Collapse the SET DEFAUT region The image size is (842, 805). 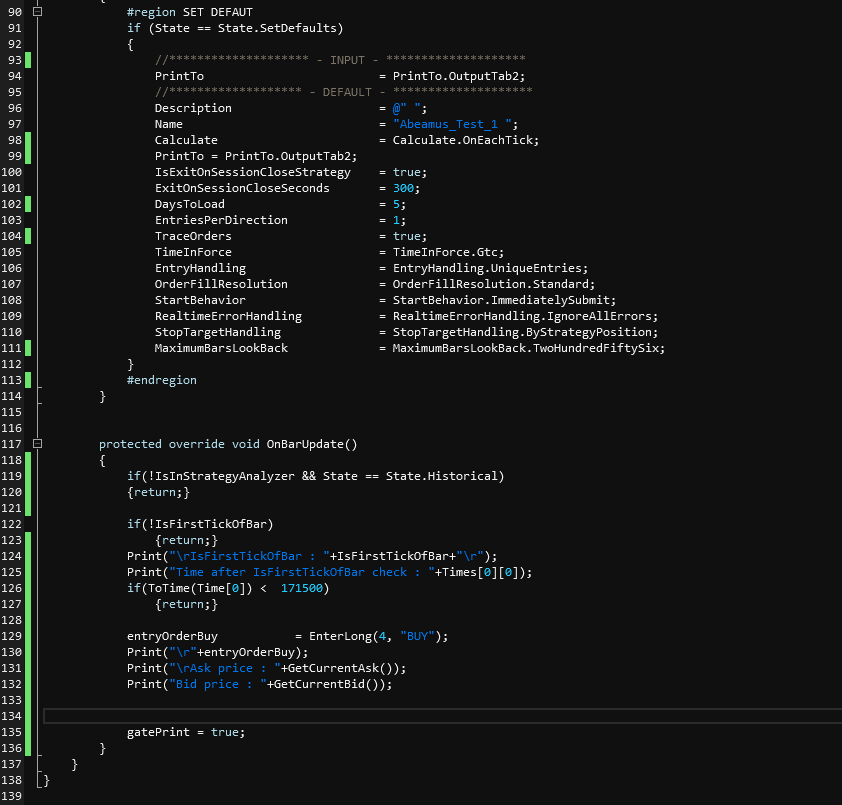pyautogui.click(x=38, y=12)
